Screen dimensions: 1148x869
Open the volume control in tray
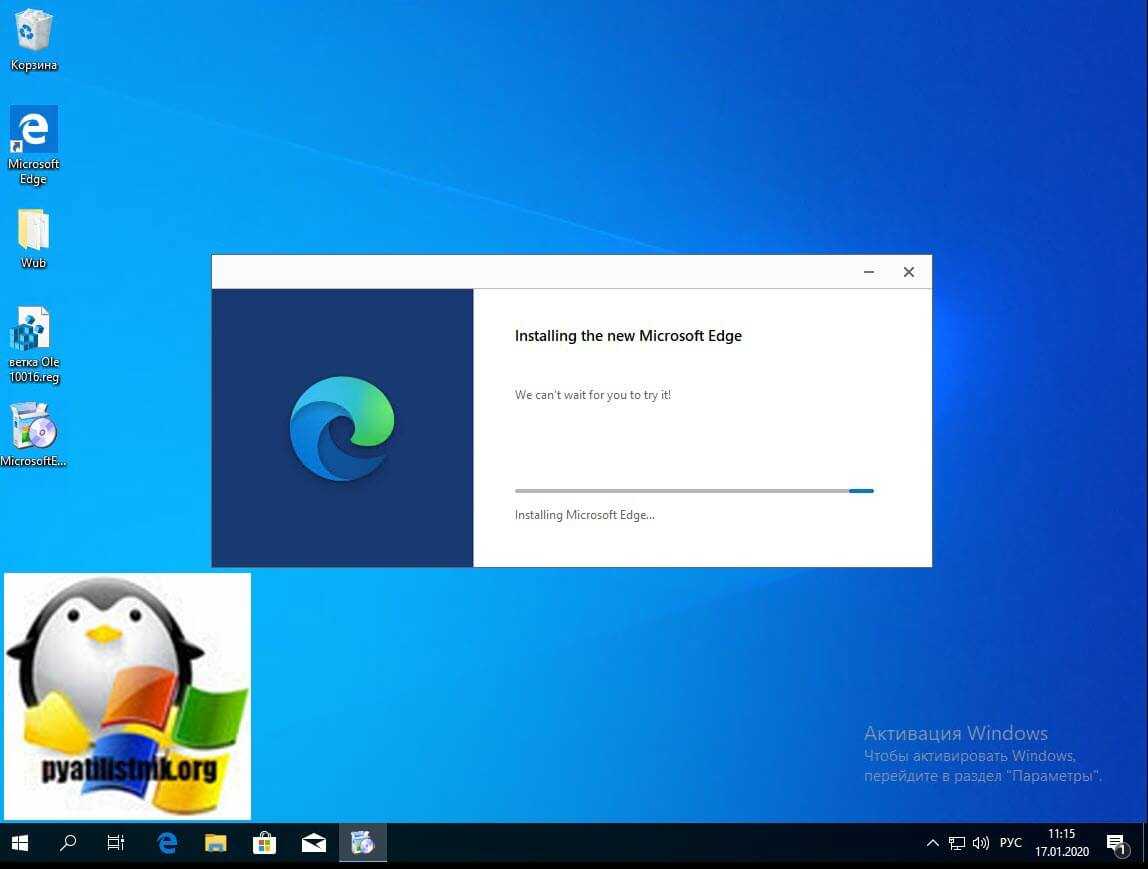point(980,843)
